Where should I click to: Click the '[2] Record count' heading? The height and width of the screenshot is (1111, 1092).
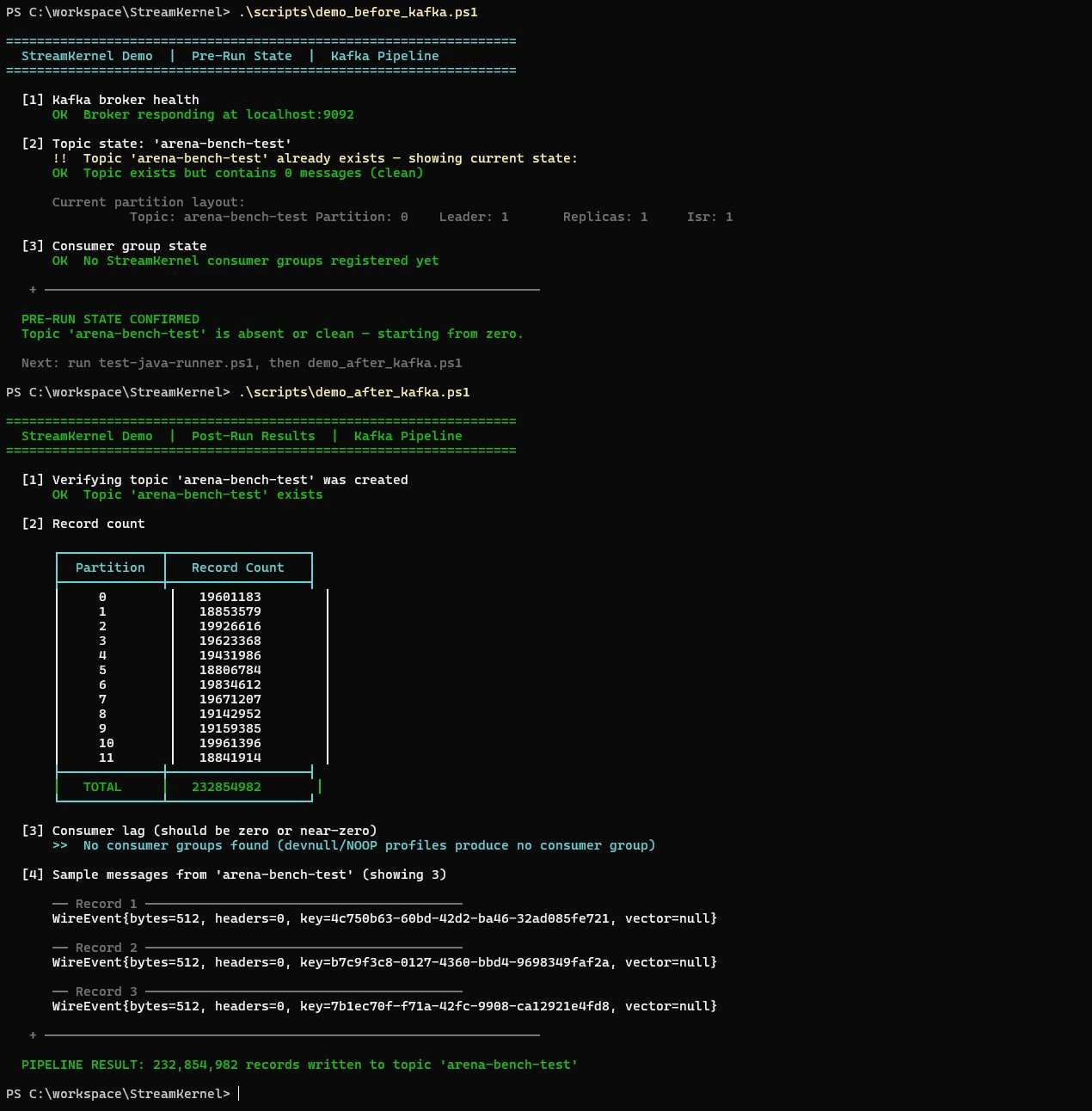pos(83,524)
